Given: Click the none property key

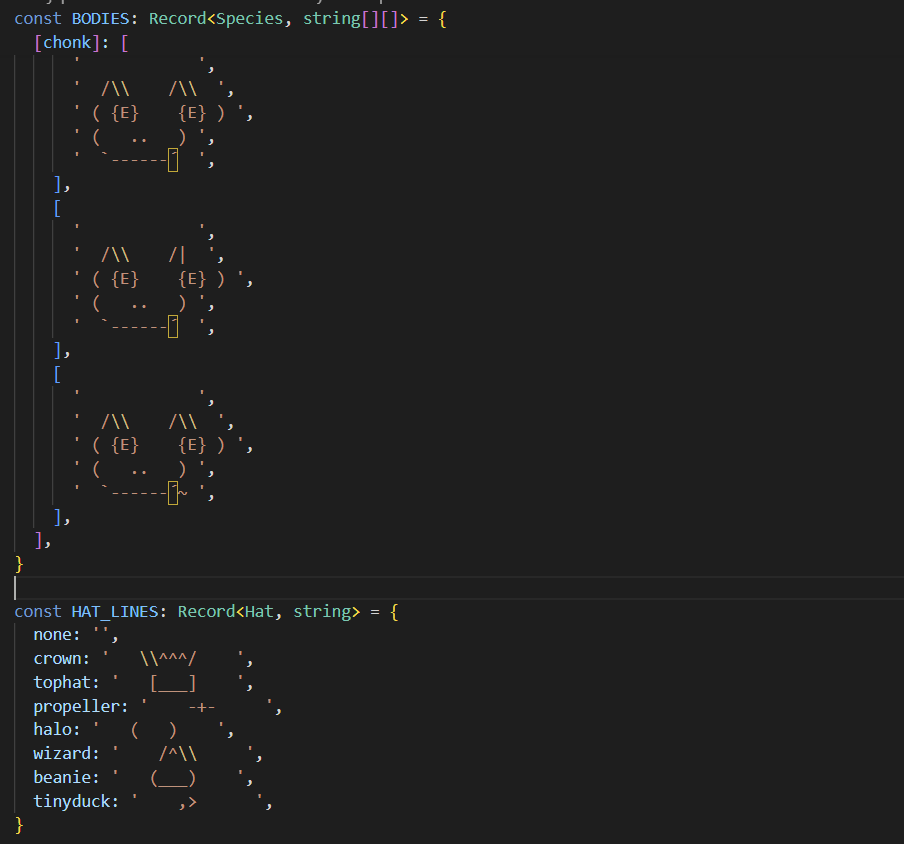Looking at the screenshot, I should click(52, 635).
